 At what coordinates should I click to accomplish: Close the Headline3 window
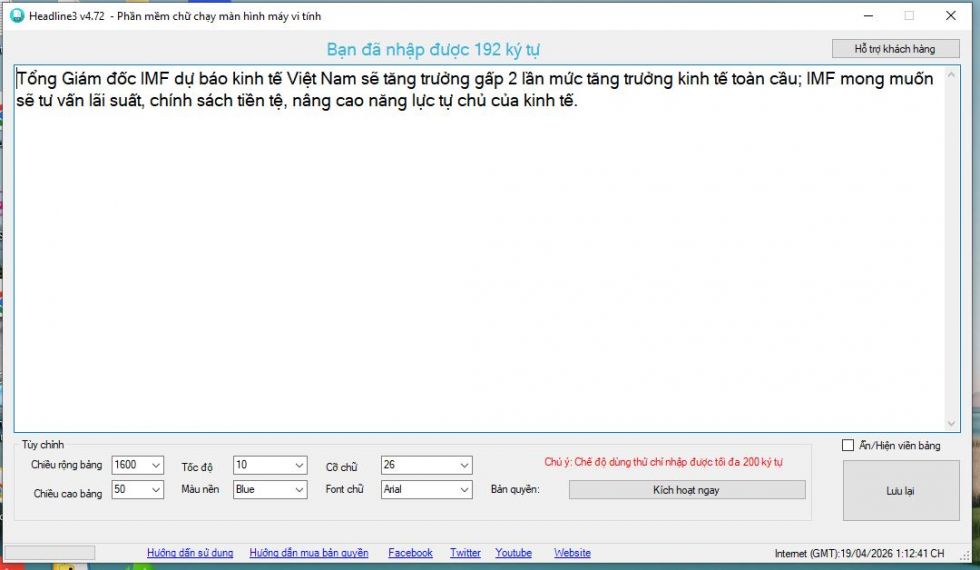click(x=950, y=16)
